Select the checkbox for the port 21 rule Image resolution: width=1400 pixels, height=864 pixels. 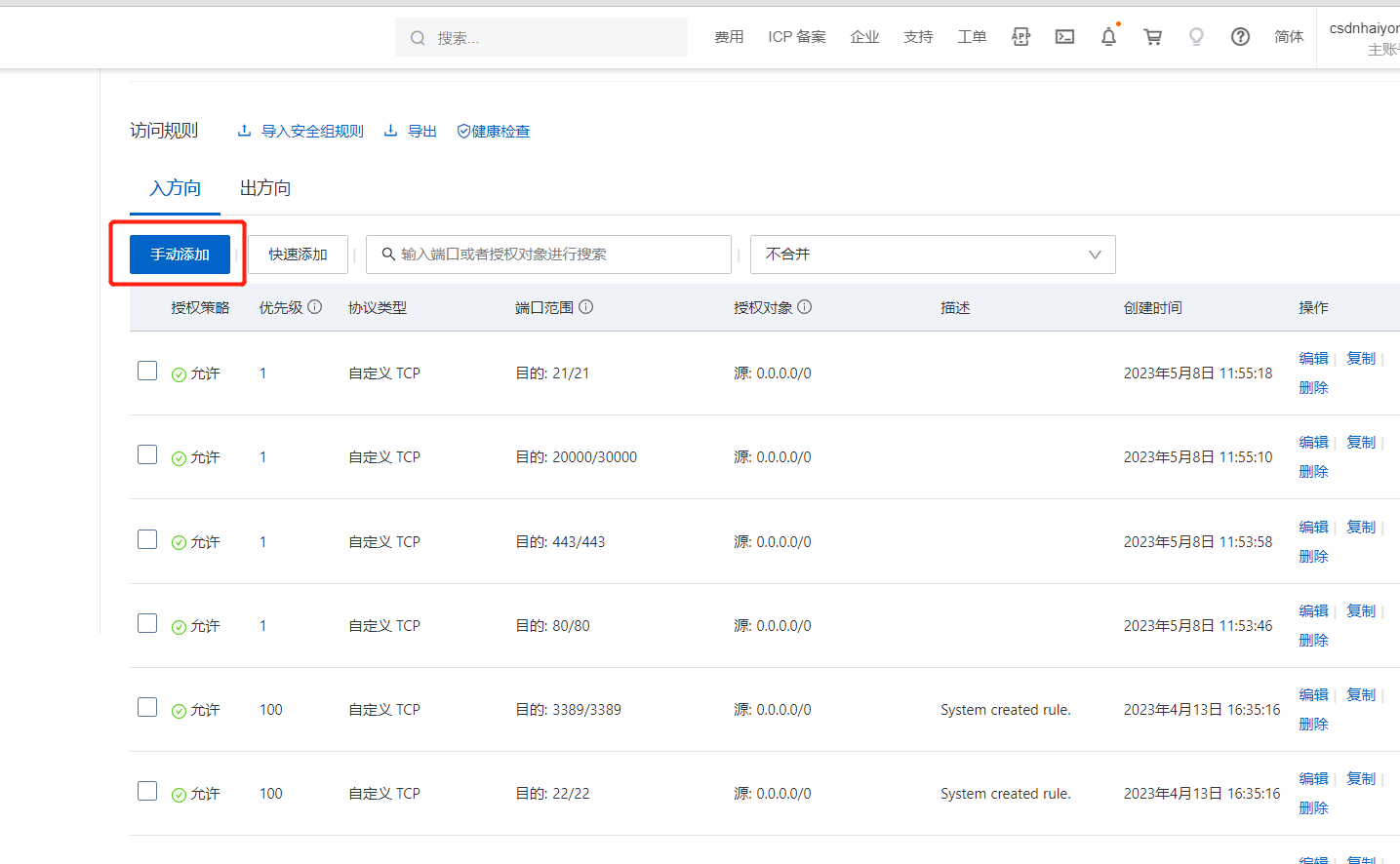[147, 371]
